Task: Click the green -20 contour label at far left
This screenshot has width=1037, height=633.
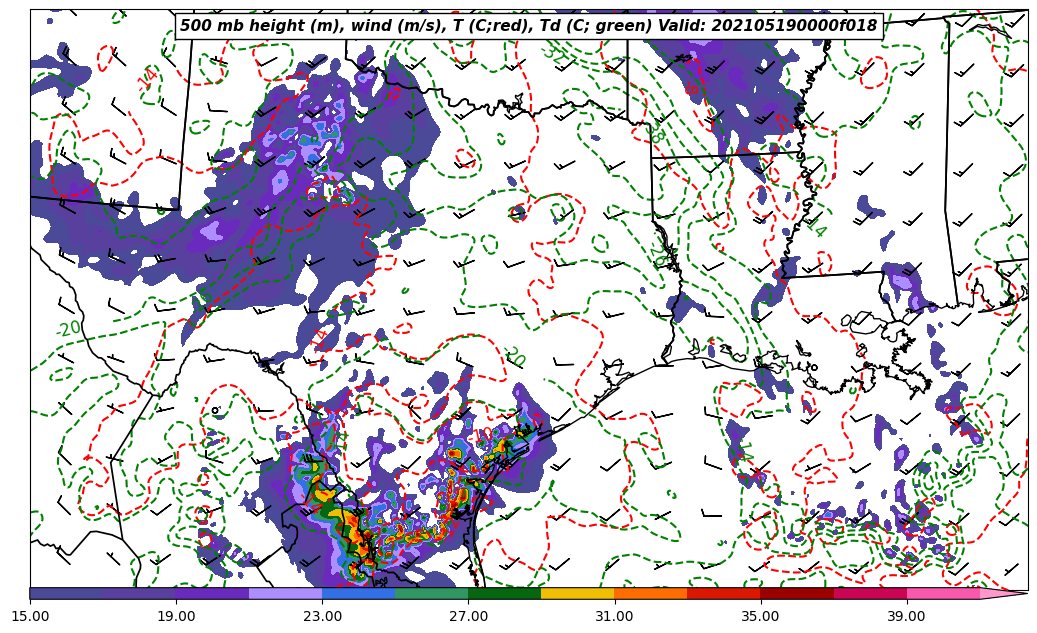Action: [68, 329]
